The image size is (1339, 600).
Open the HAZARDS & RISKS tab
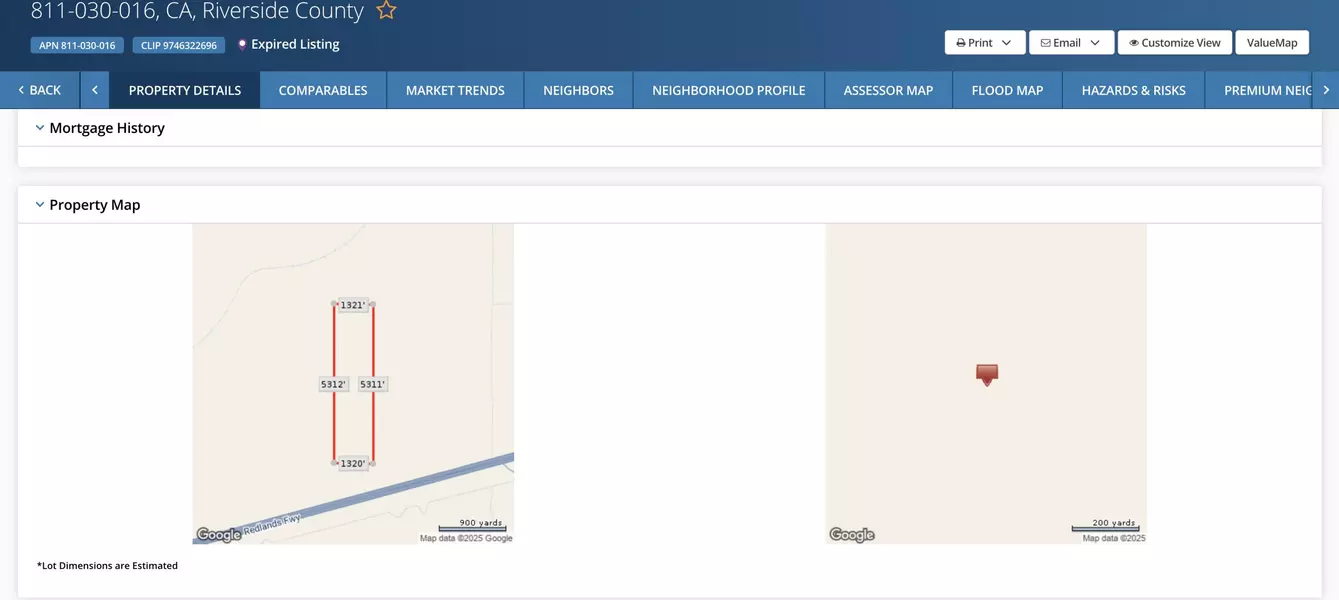point(1133,88)
